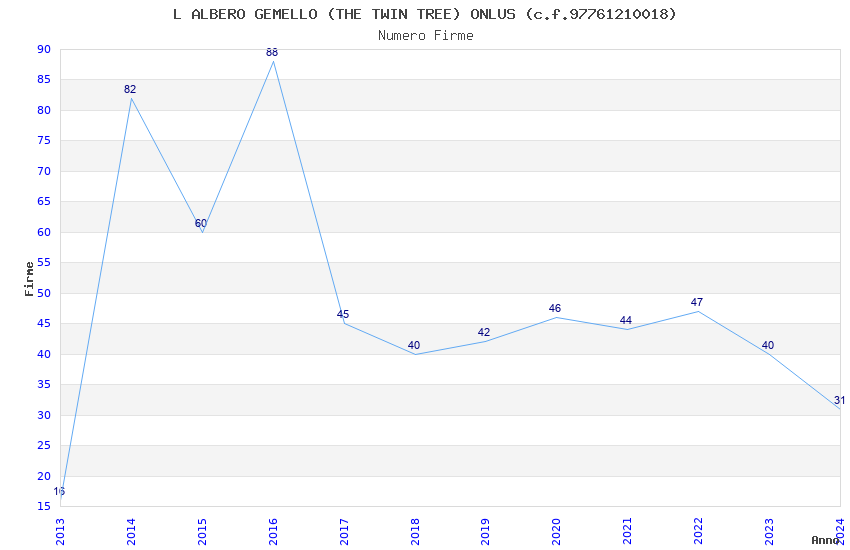Click y-axis tick value 15
The height and width of the screenshot is (550, 850).
tap(44, 507)
